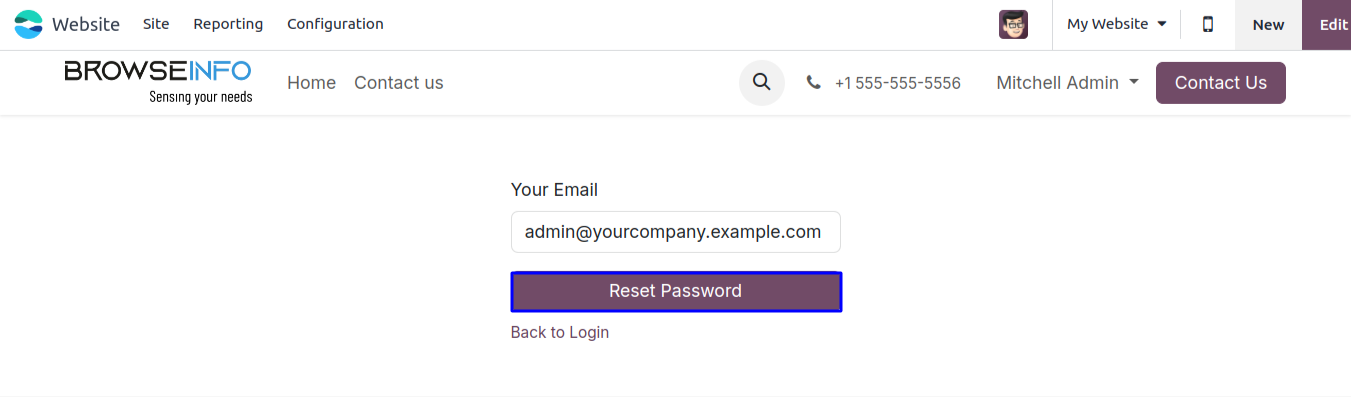Click the Reset Password button
The image size is (1351, 397).
tap(676, 291)
